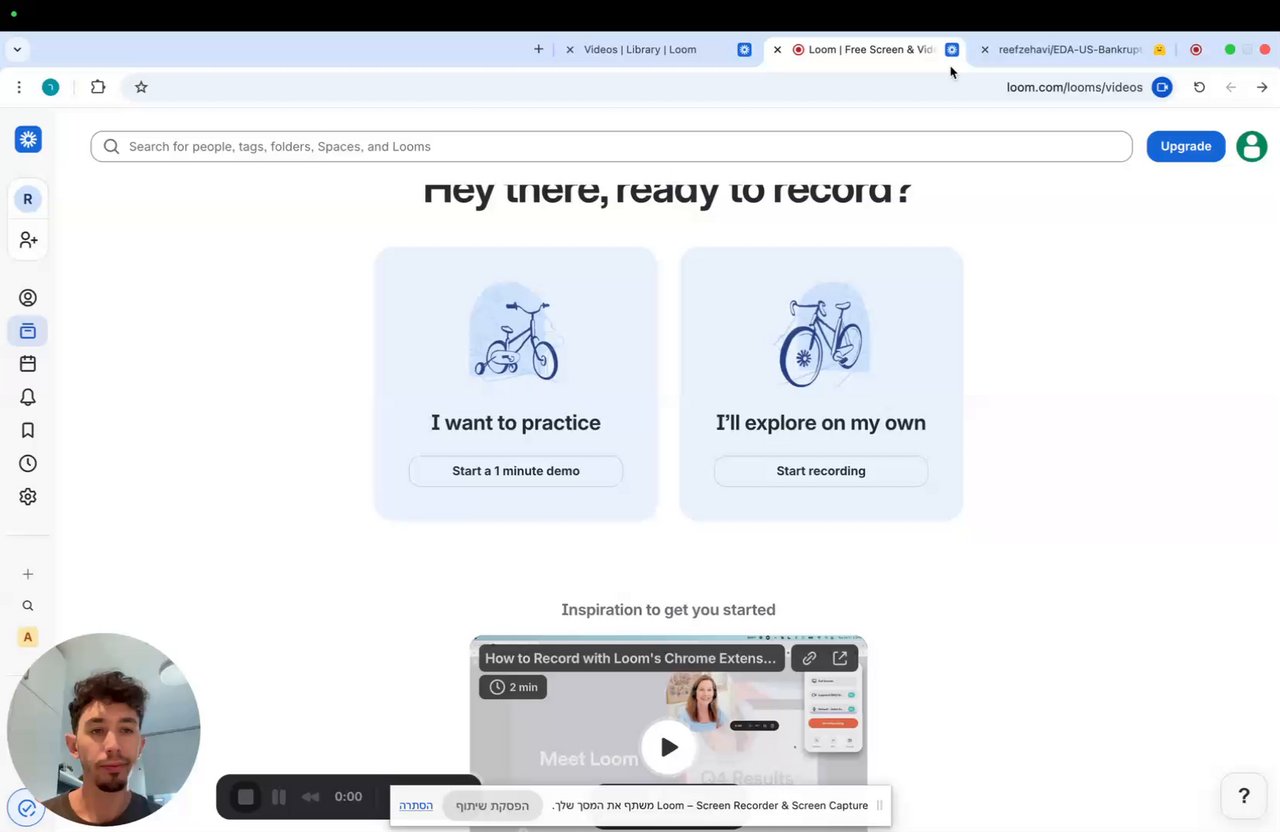
Task: Bookmark this page with the star icon
Action: click(141, 87)
